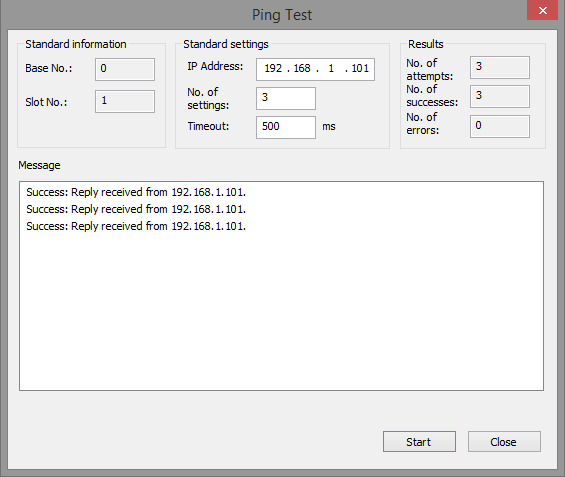Click the No. of attempts label

pyautogui.click(x=430, y=70)
